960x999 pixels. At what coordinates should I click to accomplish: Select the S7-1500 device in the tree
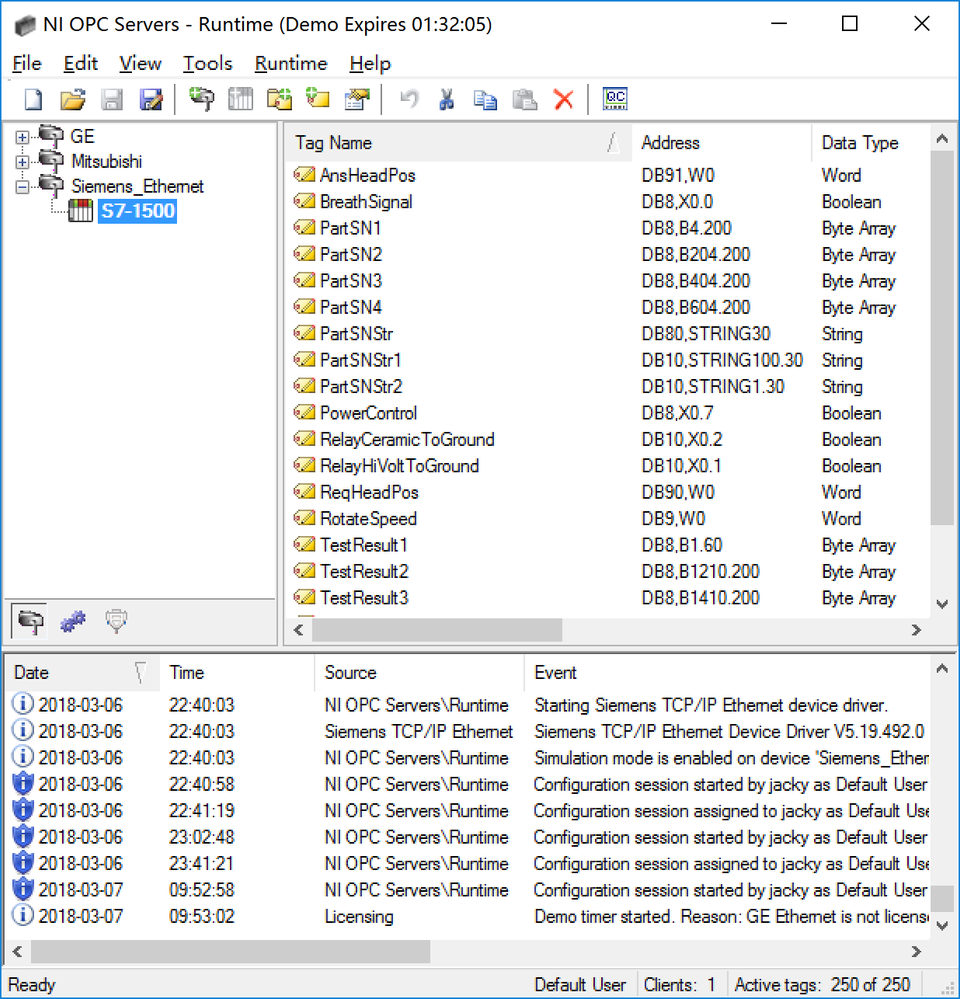(138, 211)
